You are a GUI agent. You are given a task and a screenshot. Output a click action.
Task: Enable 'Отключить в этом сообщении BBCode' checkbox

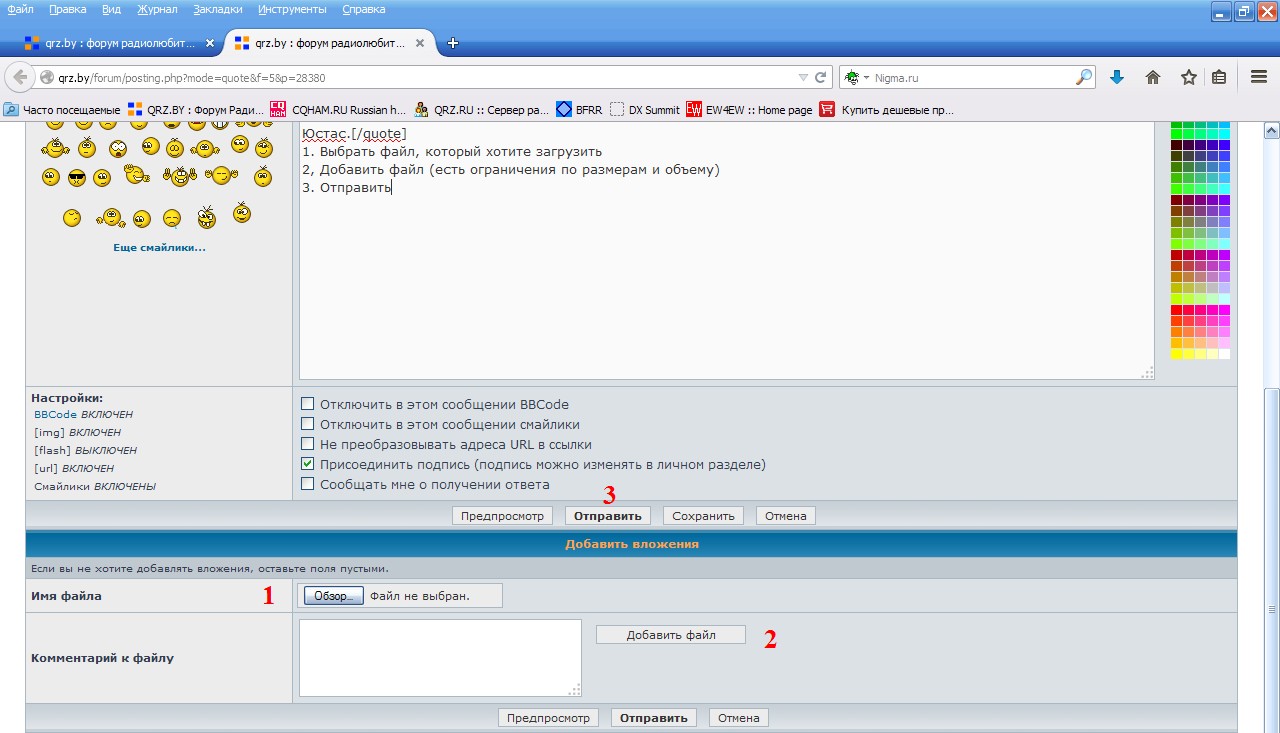(x=308, y=405)
